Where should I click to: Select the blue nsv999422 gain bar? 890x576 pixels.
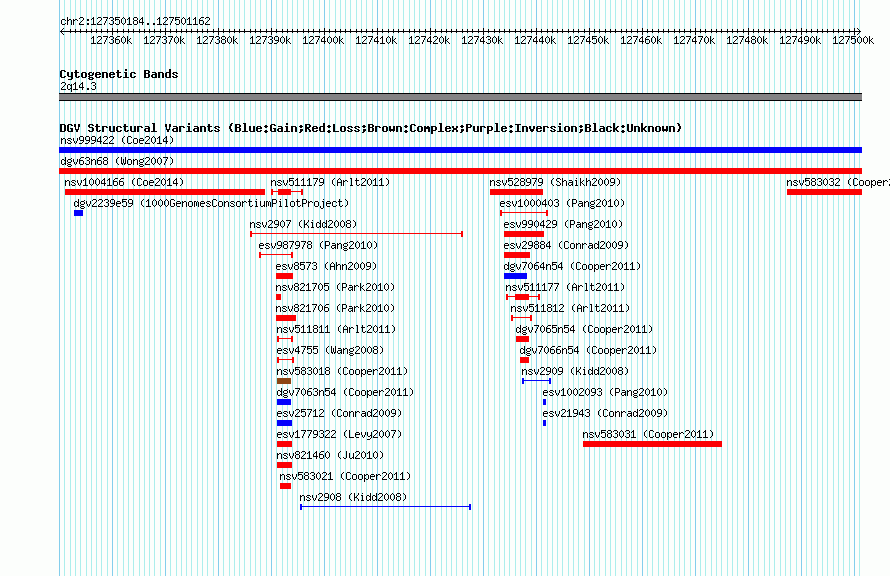click(x=460, y=150)
